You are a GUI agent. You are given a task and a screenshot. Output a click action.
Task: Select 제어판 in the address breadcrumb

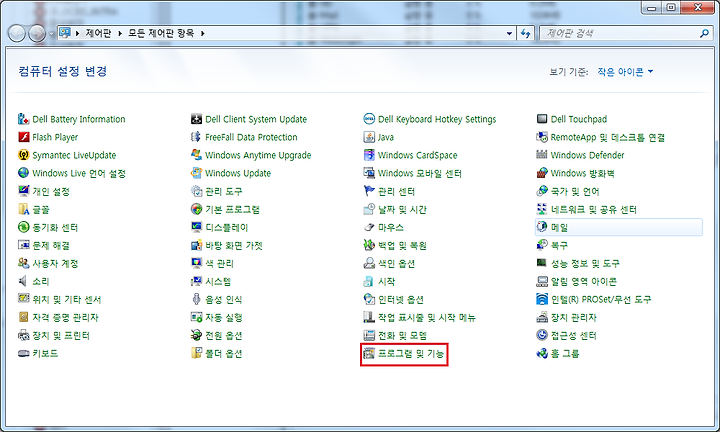98,33
